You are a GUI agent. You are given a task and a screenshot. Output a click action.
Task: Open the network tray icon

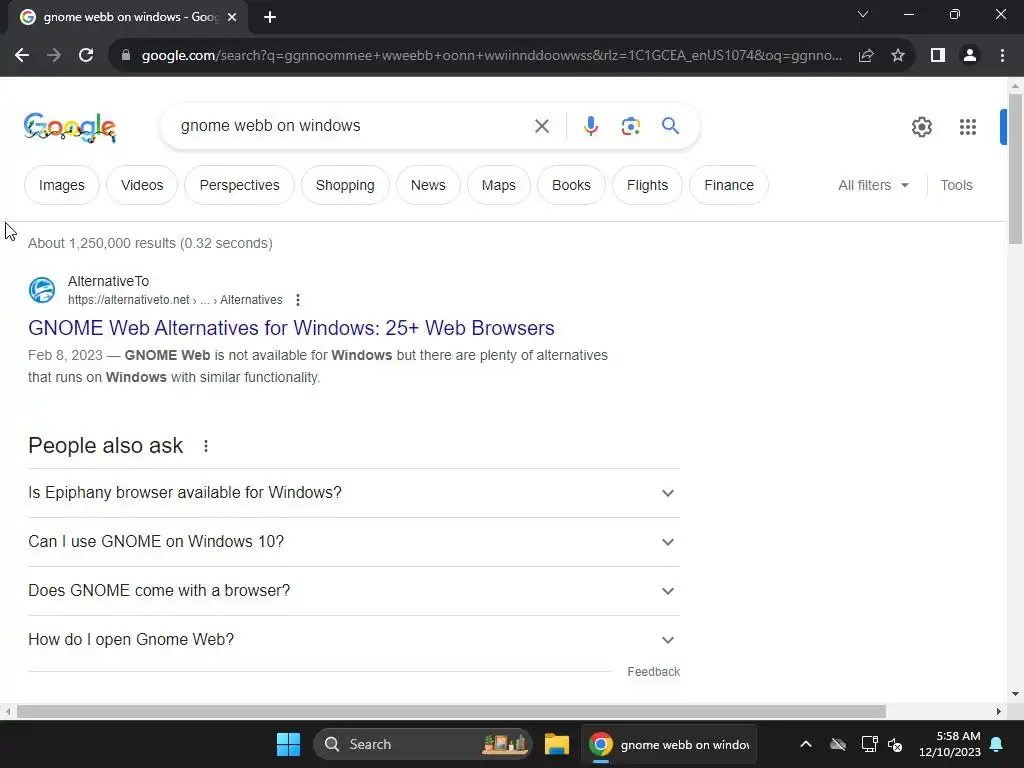869,744
